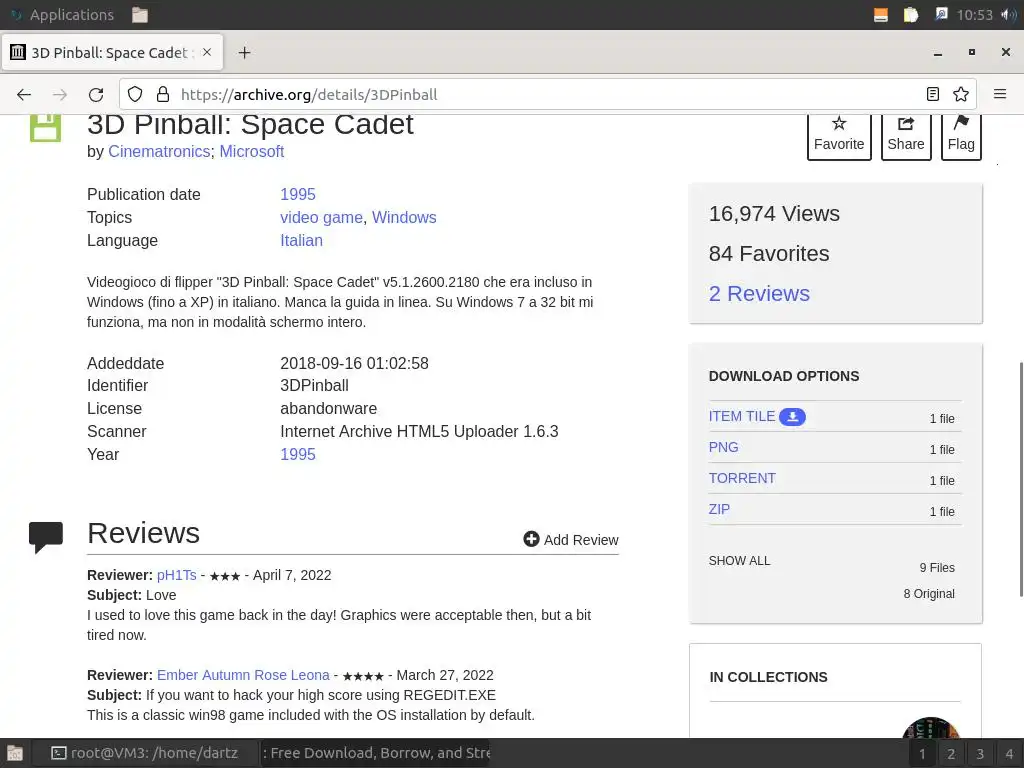1024x768 pixels.
Task: Open the Cinematronics creator link
Action: 159,152
